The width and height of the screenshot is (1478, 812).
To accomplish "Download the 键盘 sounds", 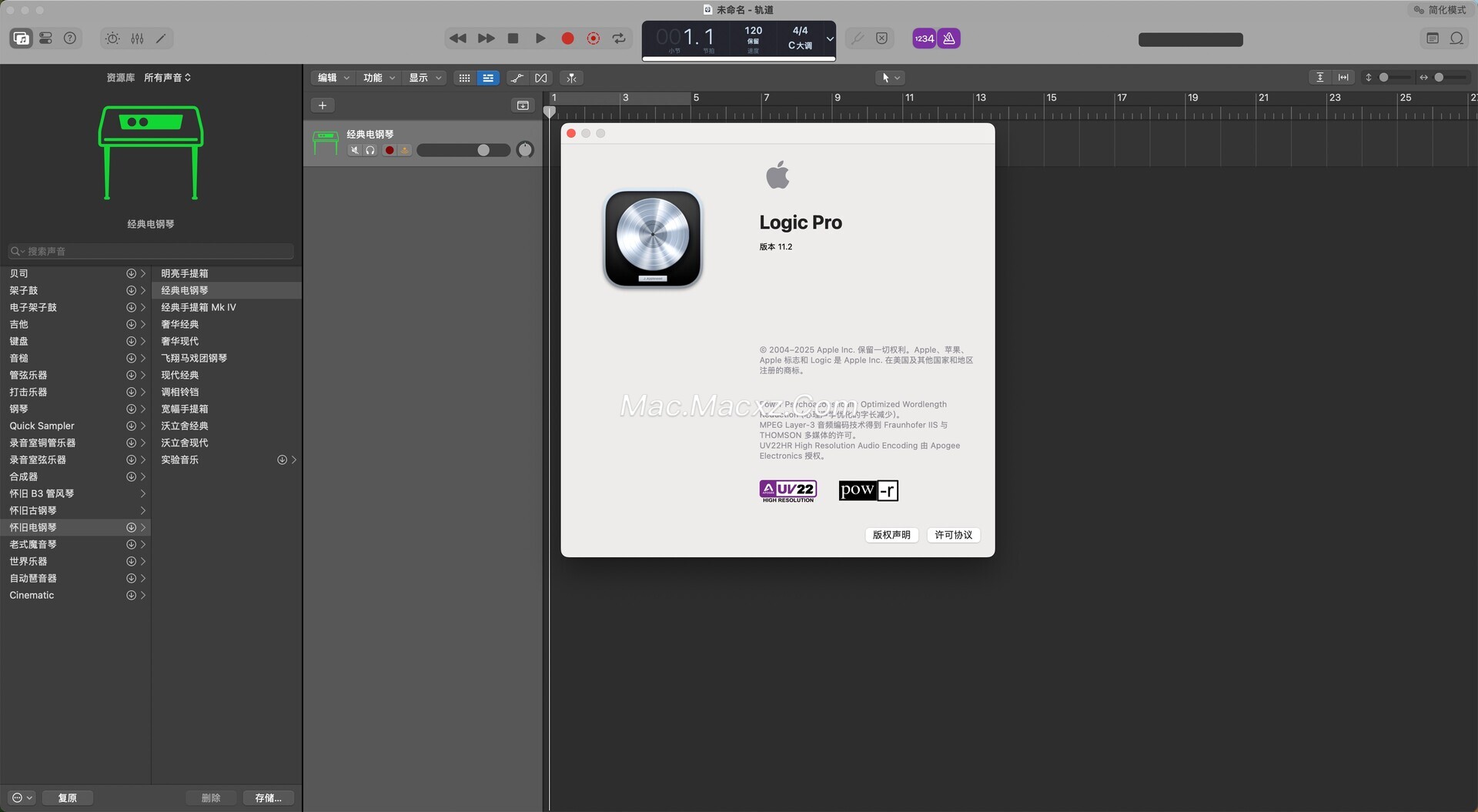I will (131, 341).
